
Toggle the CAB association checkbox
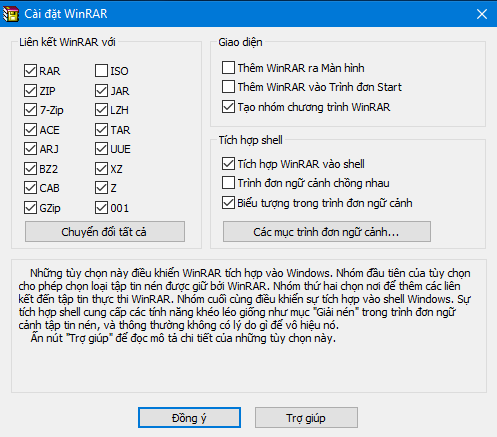point(30,188)
